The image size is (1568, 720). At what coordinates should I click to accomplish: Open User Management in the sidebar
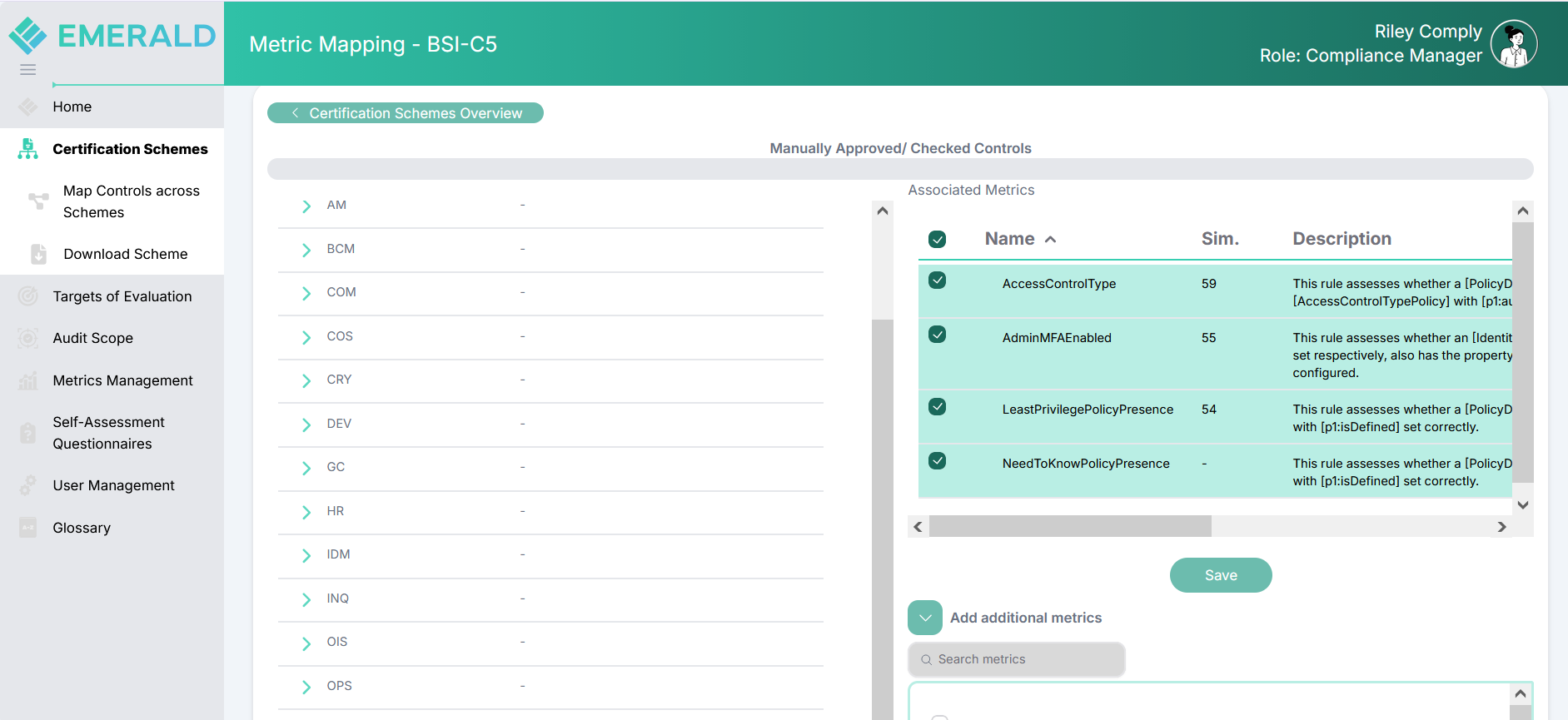(x=114, y=485)
